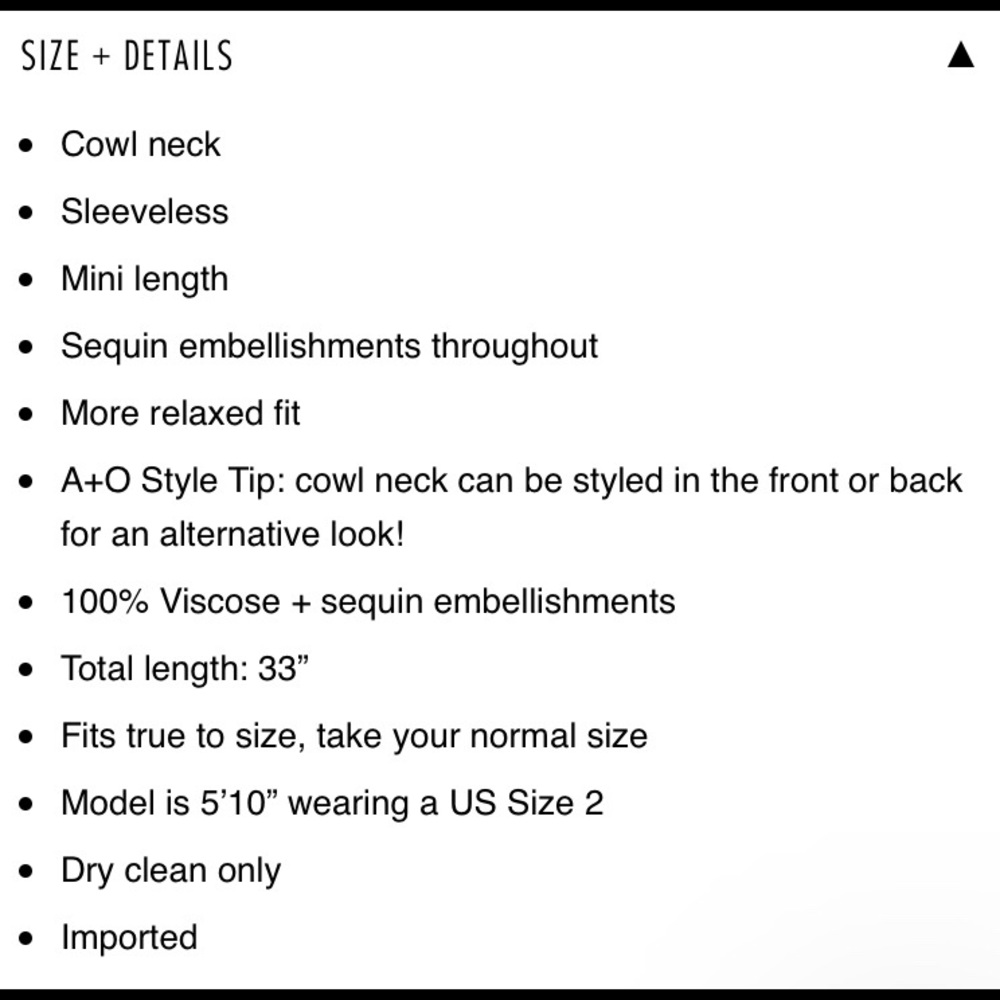Click the bullet beside Total length
The width and height of the screenshot is (1000, 1000).
pos(26,670)
